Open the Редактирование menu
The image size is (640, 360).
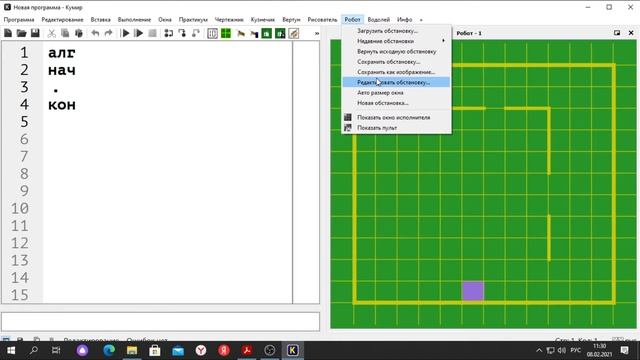[62, 20]
